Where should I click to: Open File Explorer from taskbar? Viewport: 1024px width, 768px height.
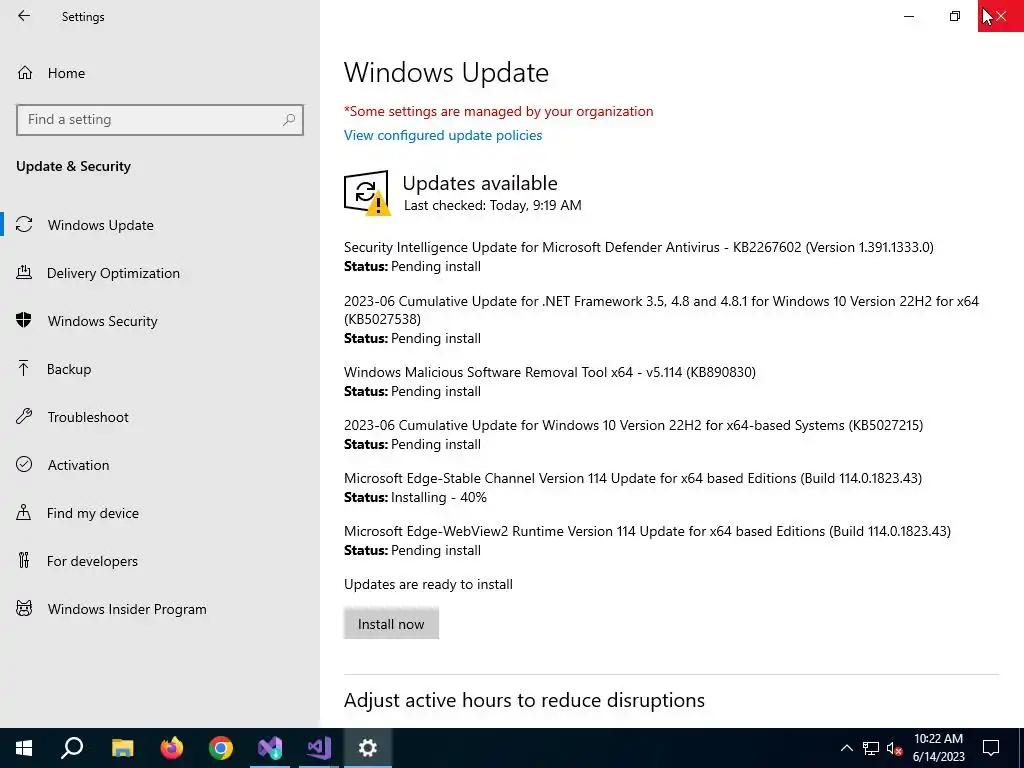coord(122,748)
